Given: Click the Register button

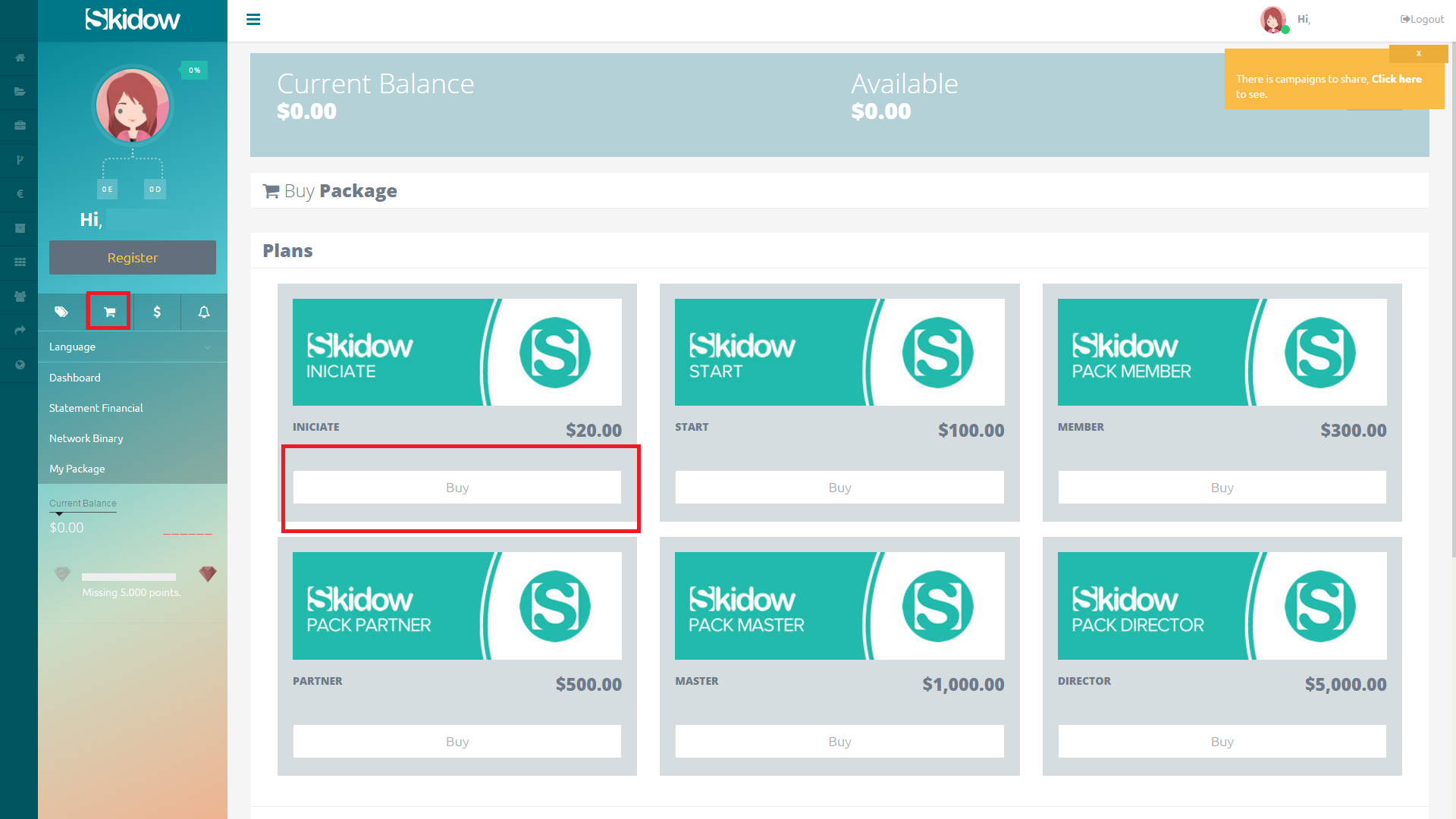Looking at the screenshot, I should (x=133, y=258).
